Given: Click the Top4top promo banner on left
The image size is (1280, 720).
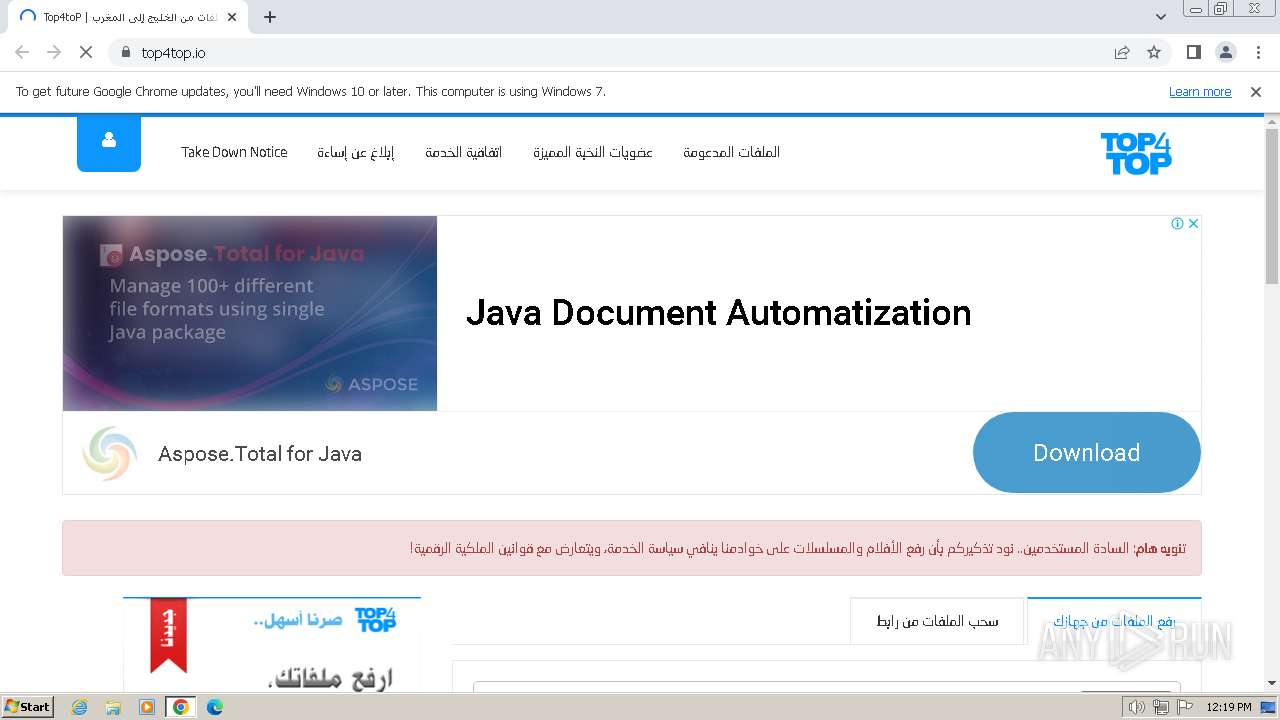Looking at the screenshot, I should (x=272, y=644).
